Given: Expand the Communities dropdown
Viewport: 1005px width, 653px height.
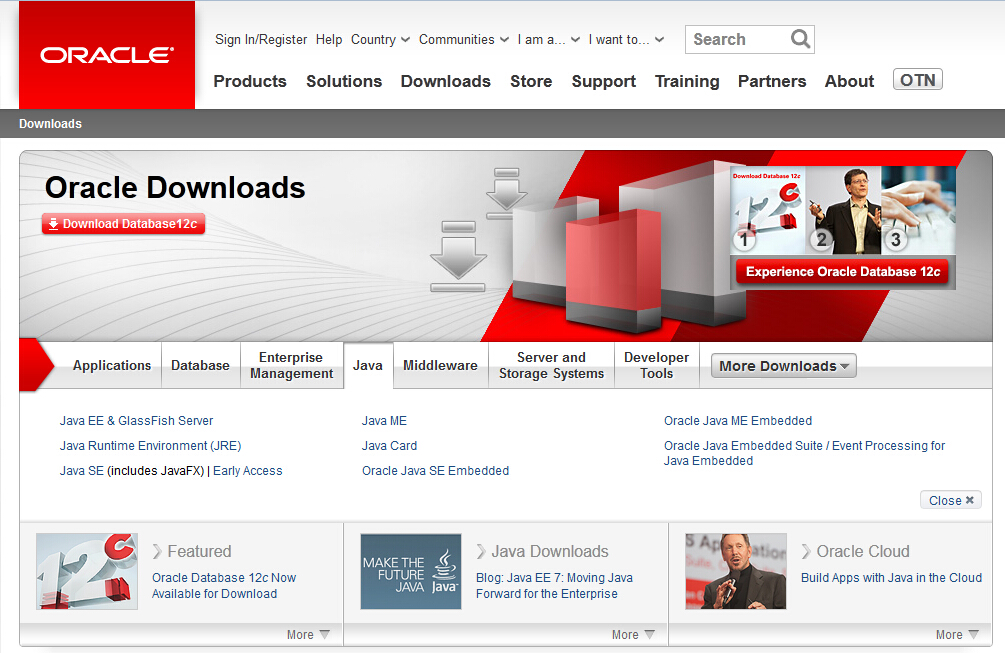Looking at the screenshot, I should point(463,40).
